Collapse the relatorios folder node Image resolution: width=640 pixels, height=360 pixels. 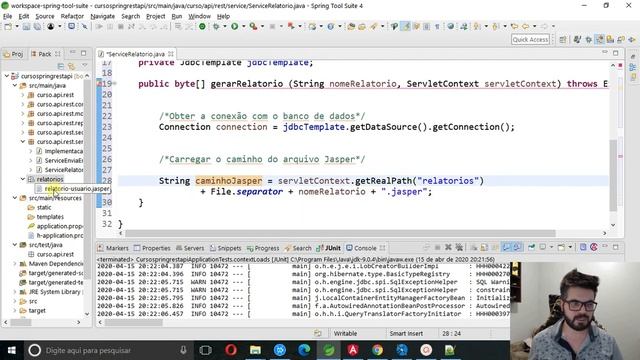pyautogui.click(x=23, y=179)
